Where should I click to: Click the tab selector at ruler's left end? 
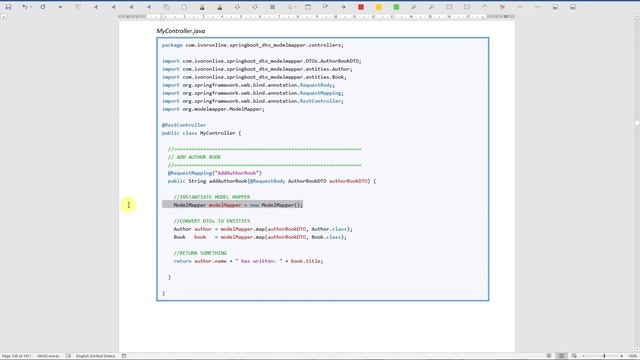(x=4, y=17)
